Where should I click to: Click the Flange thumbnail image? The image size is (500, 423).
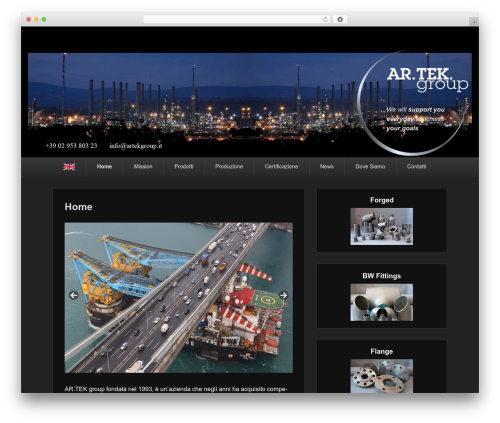click(x=382, y=376)
